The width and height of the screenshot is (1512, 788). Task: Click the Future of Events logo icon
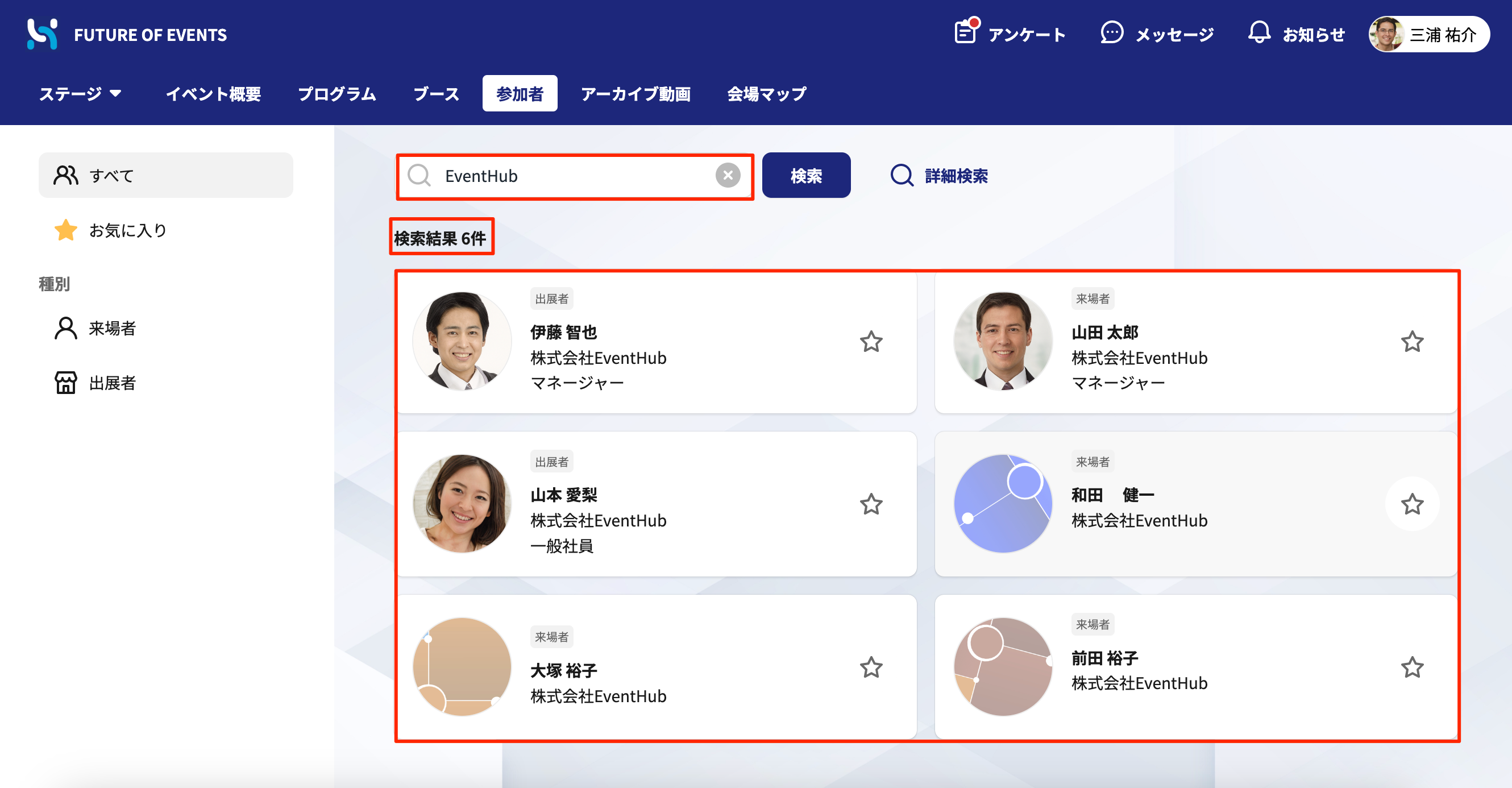(42, 34)
